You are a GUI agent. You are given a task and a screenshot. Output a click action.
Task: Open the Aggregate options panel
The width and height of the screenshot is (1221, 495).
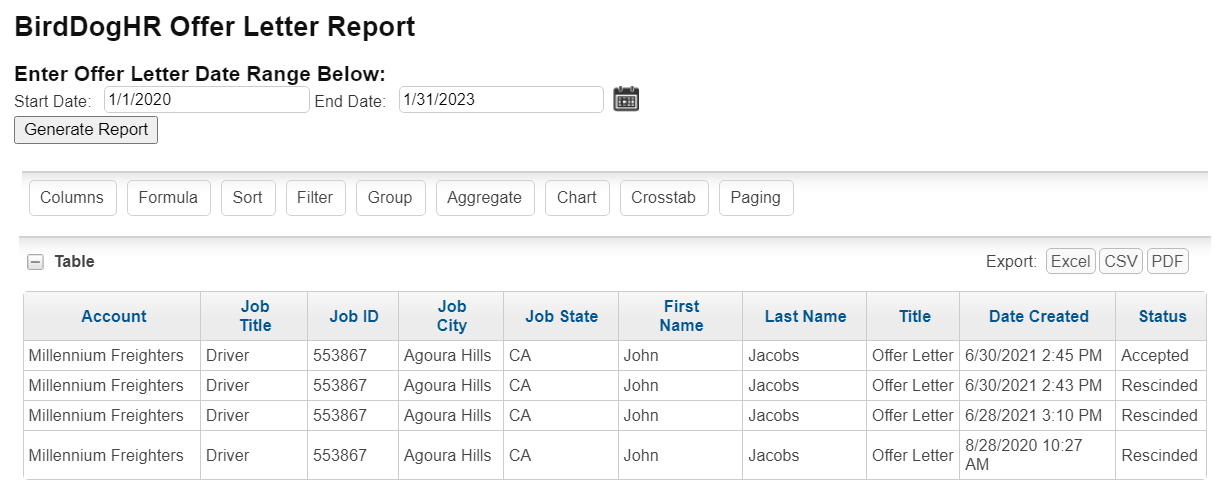pos(485,198)
